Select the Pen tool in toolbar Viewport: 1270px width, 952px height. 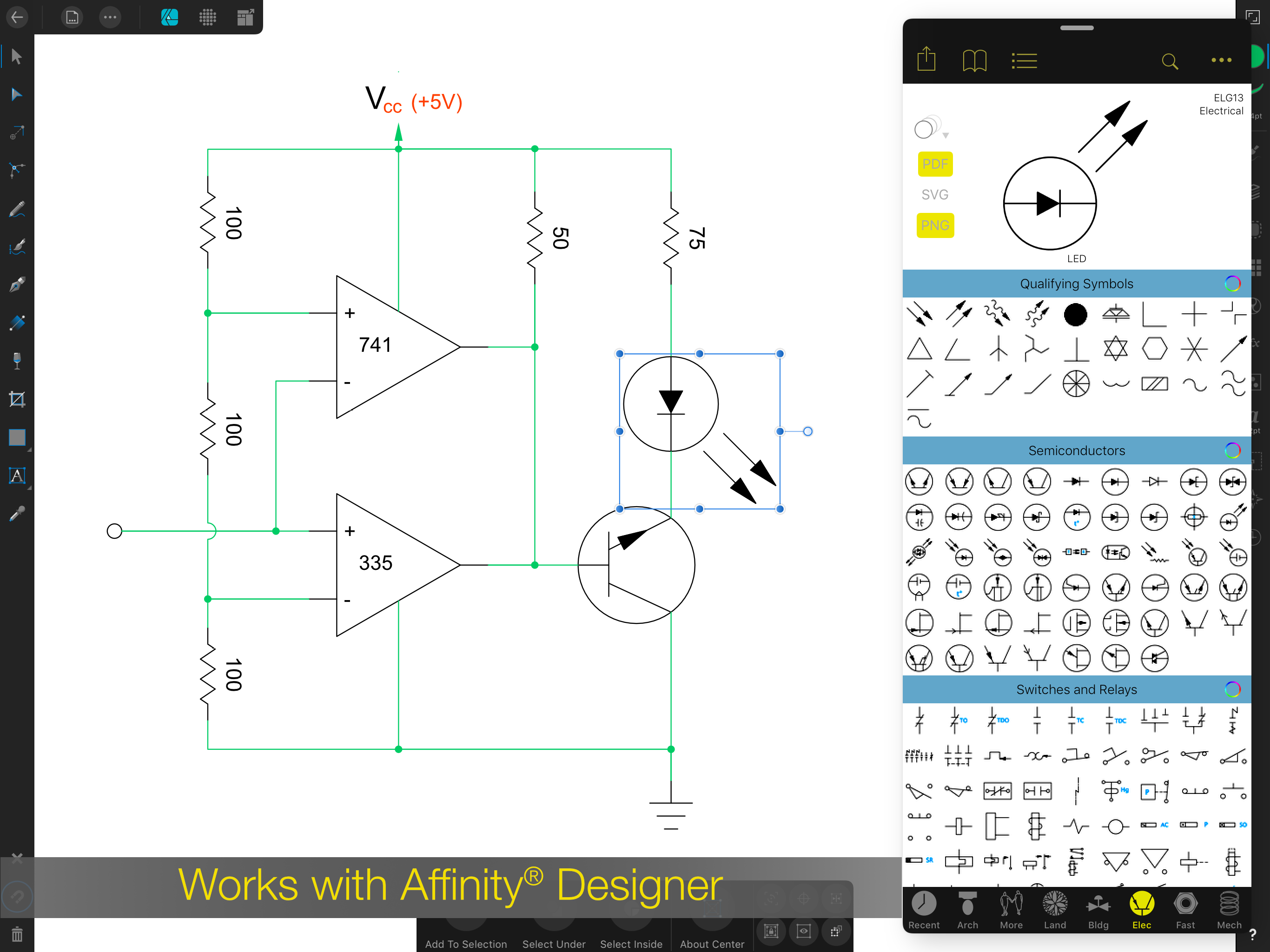17,285
